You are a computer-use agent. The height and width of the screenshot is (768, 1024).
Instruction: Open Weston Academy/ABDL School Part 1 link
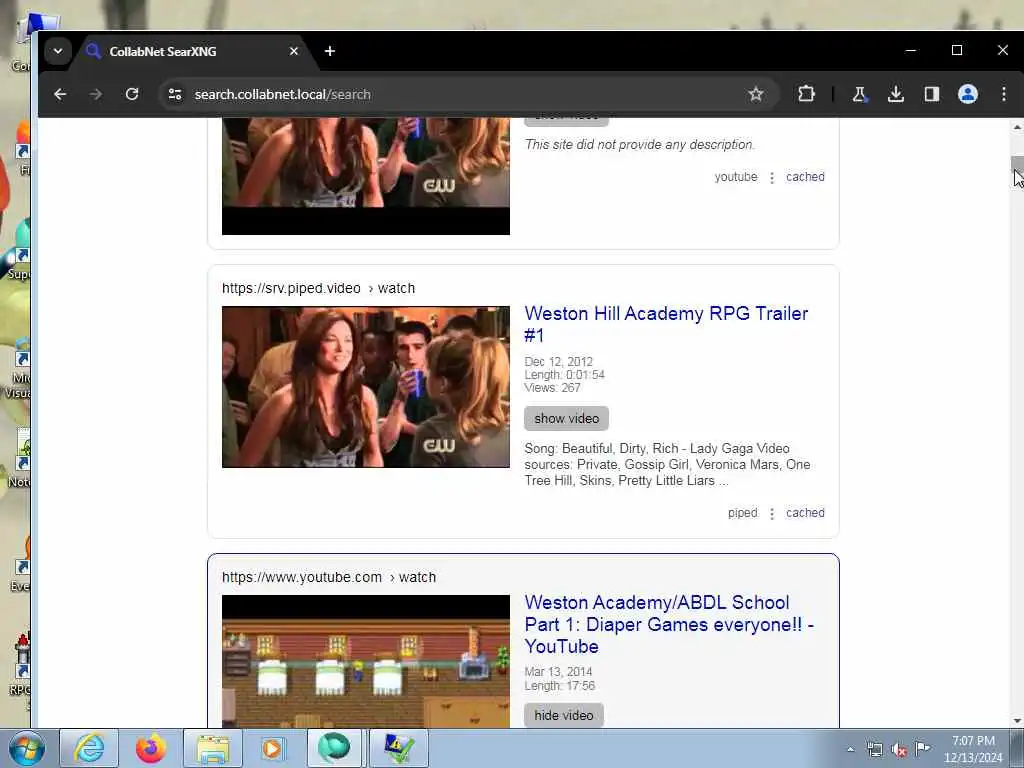[x=669, y=624]
